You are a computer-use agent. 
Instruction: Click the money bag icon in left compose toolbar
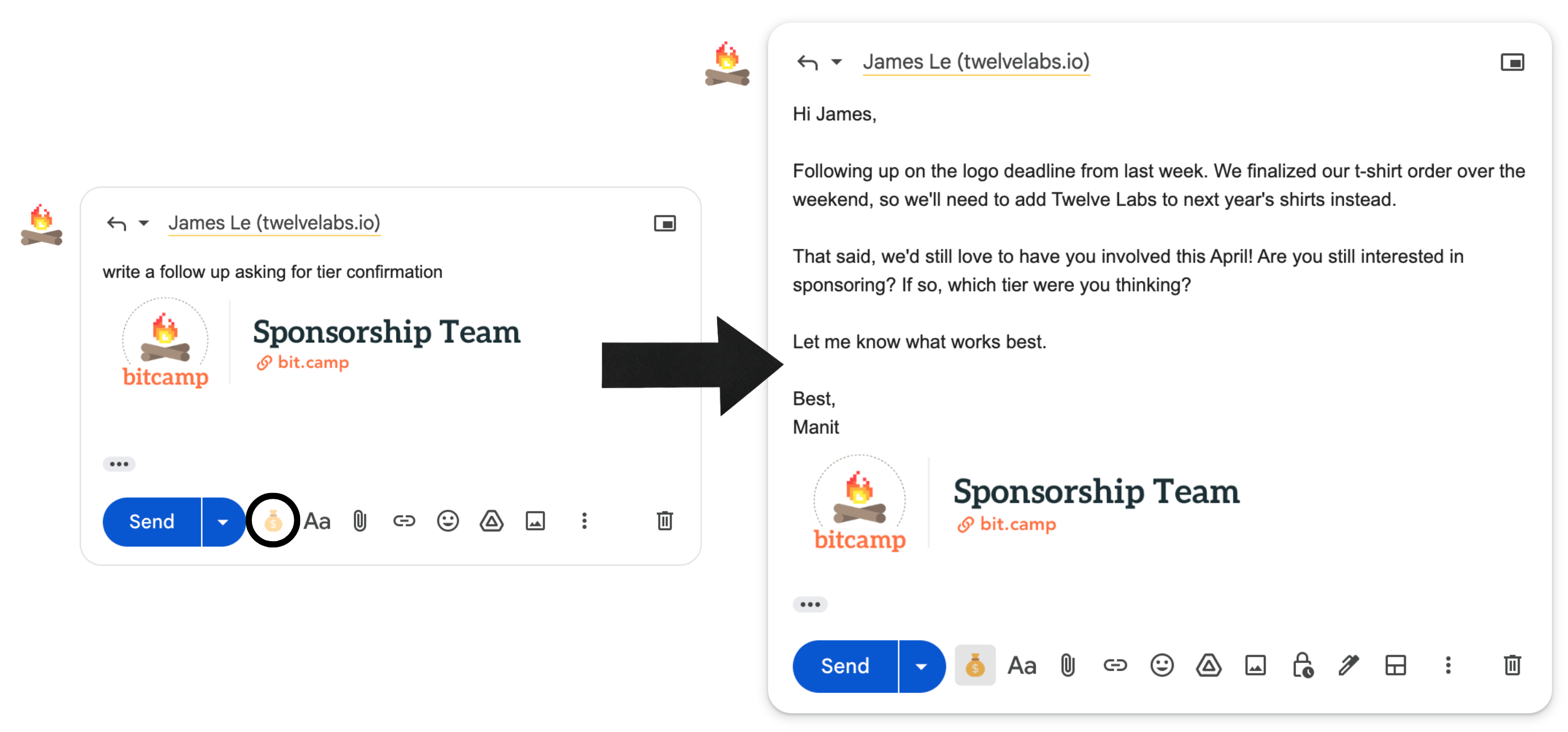point(273,521)
